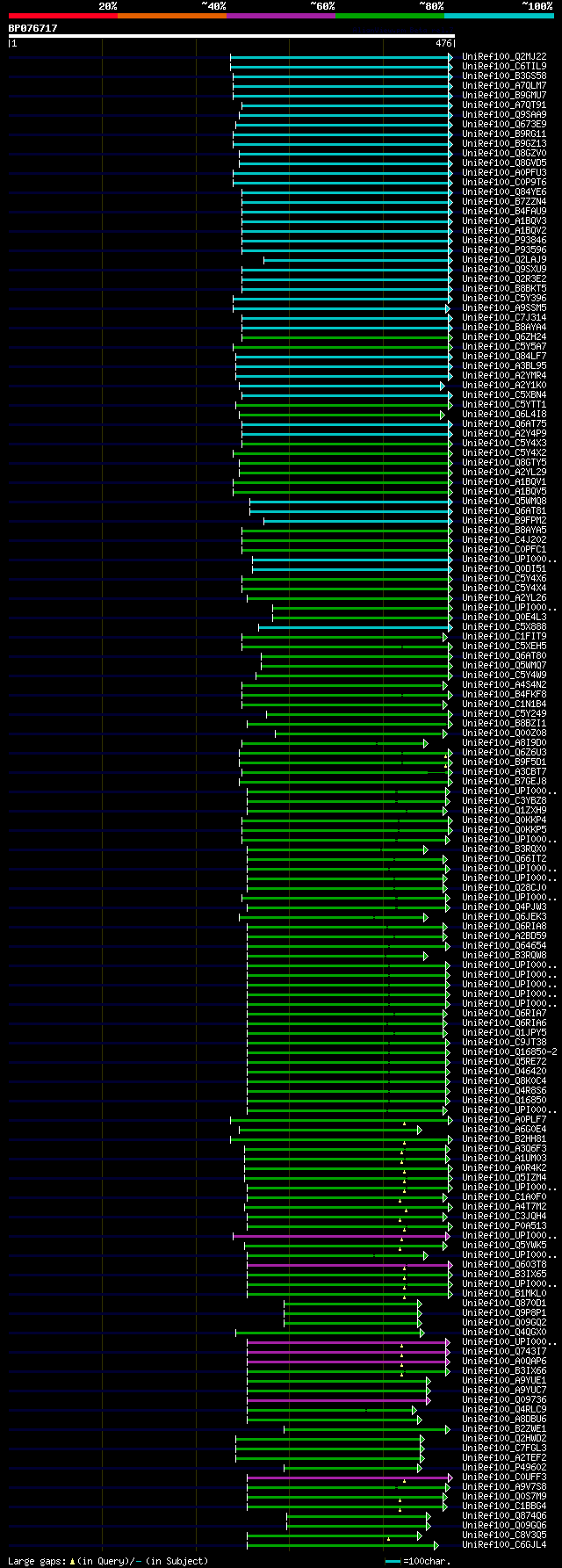Select hit label UniRef100_A4S4N2
Screen dimensions: 562x1568
tap(504, 684)
